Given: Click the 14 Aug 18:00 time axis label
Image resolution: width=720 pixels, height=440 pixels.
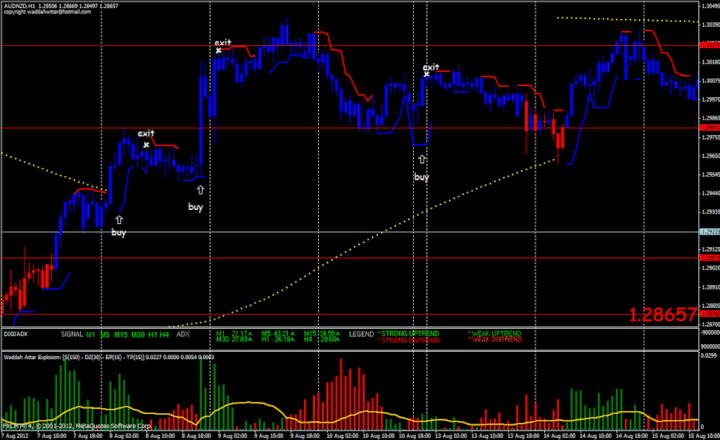Looking at the screenshot, I should click(x=631, y=435).
